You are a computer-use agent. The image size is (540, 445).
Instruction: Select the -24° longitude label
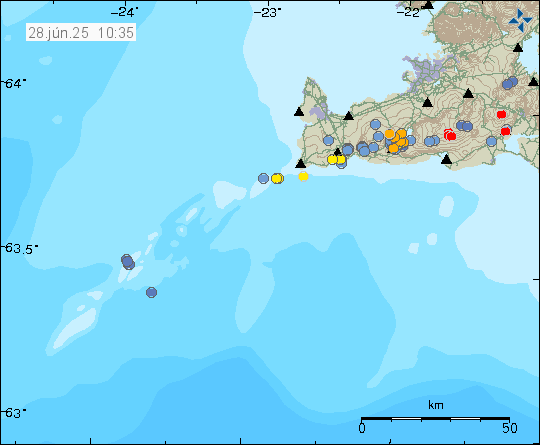tap(124, 12)
